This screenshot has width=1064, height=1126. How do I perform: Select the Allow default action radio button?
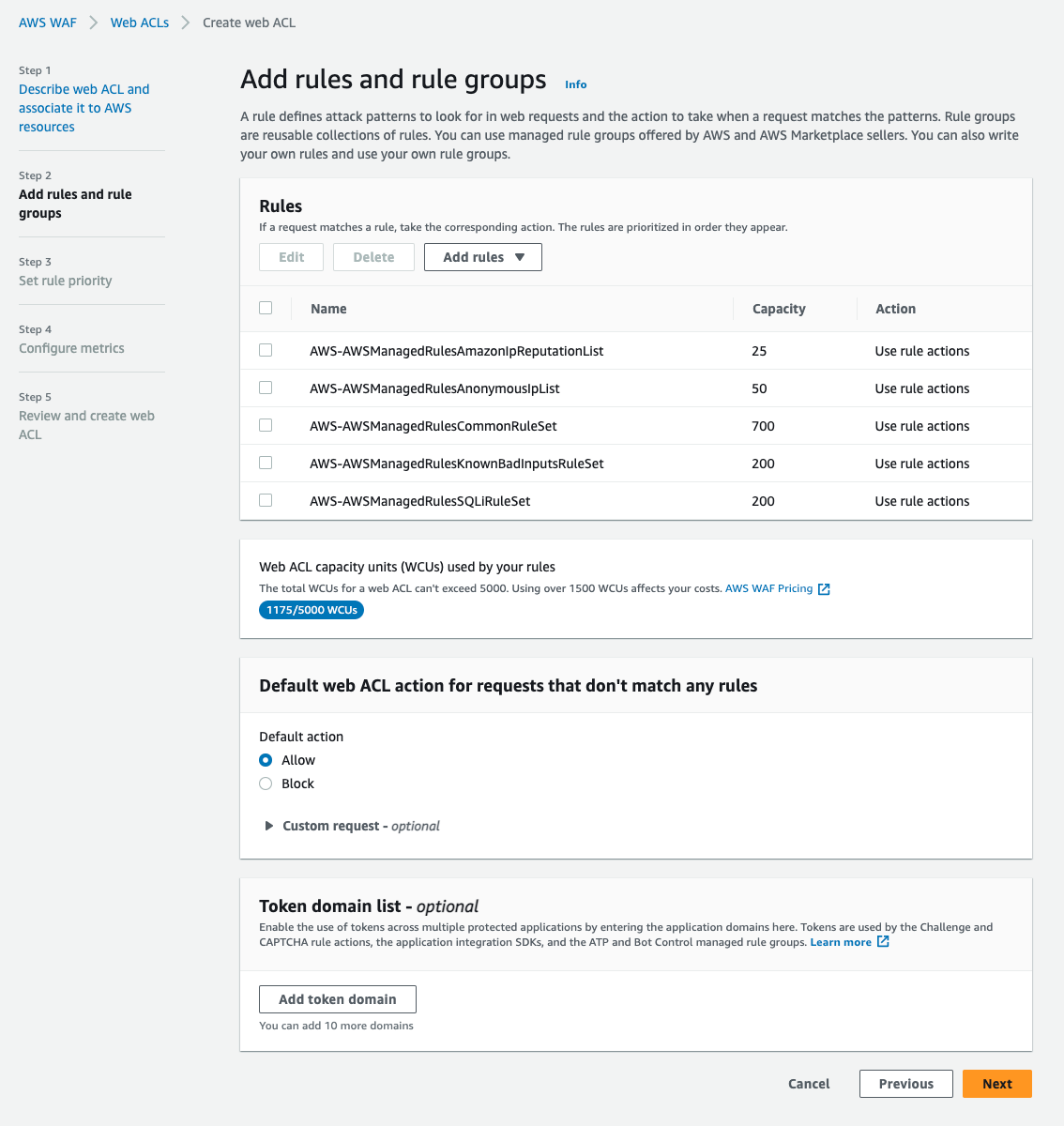pyautogui.click(x=266, y=760)
